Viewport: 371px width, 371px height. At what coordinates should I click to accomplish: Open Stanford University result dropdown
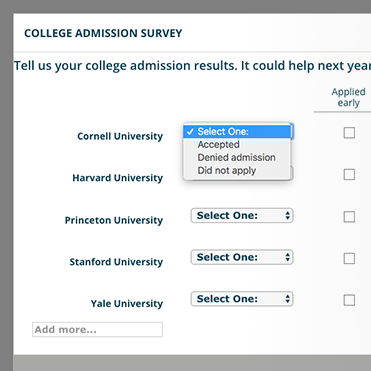[x=242, y=257]
